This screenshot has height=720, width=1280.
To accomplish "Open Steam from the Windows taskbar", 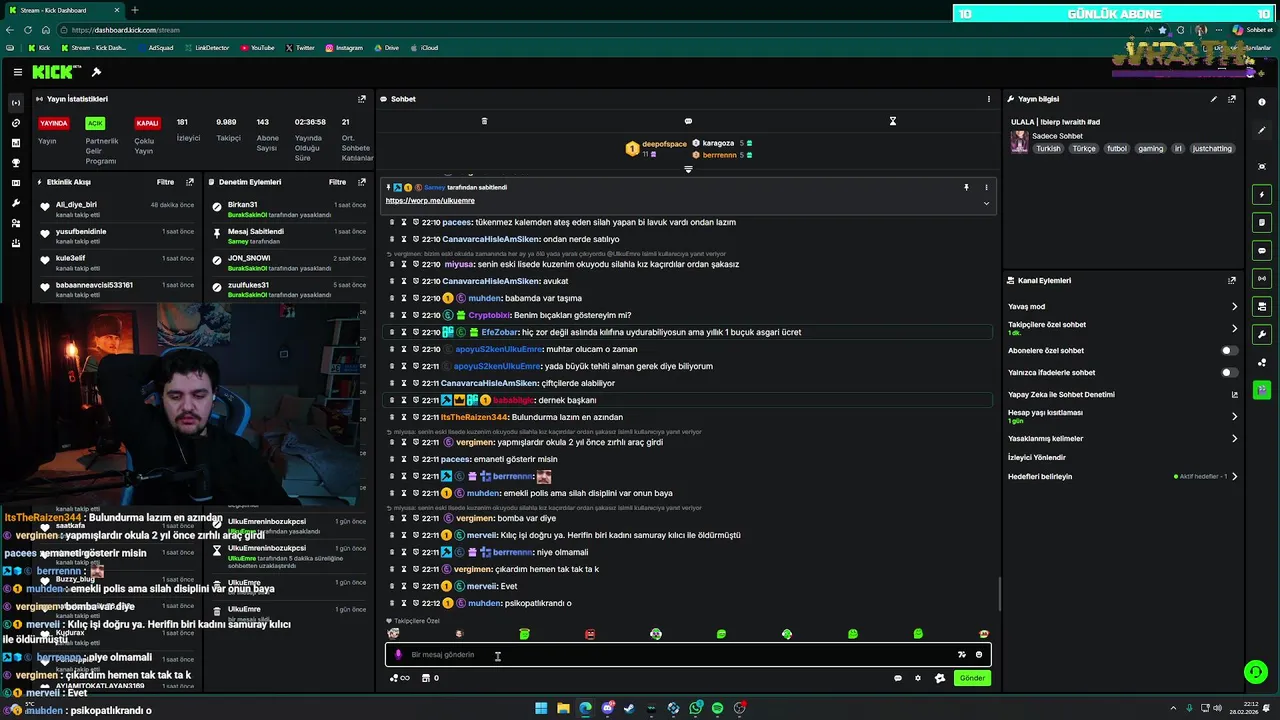I will coord(629,708).
